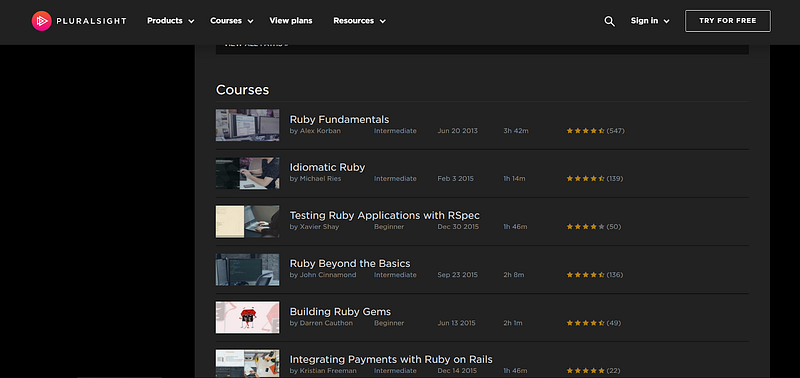Click star rating for Ruby Fundamentals

click(585, 131)
